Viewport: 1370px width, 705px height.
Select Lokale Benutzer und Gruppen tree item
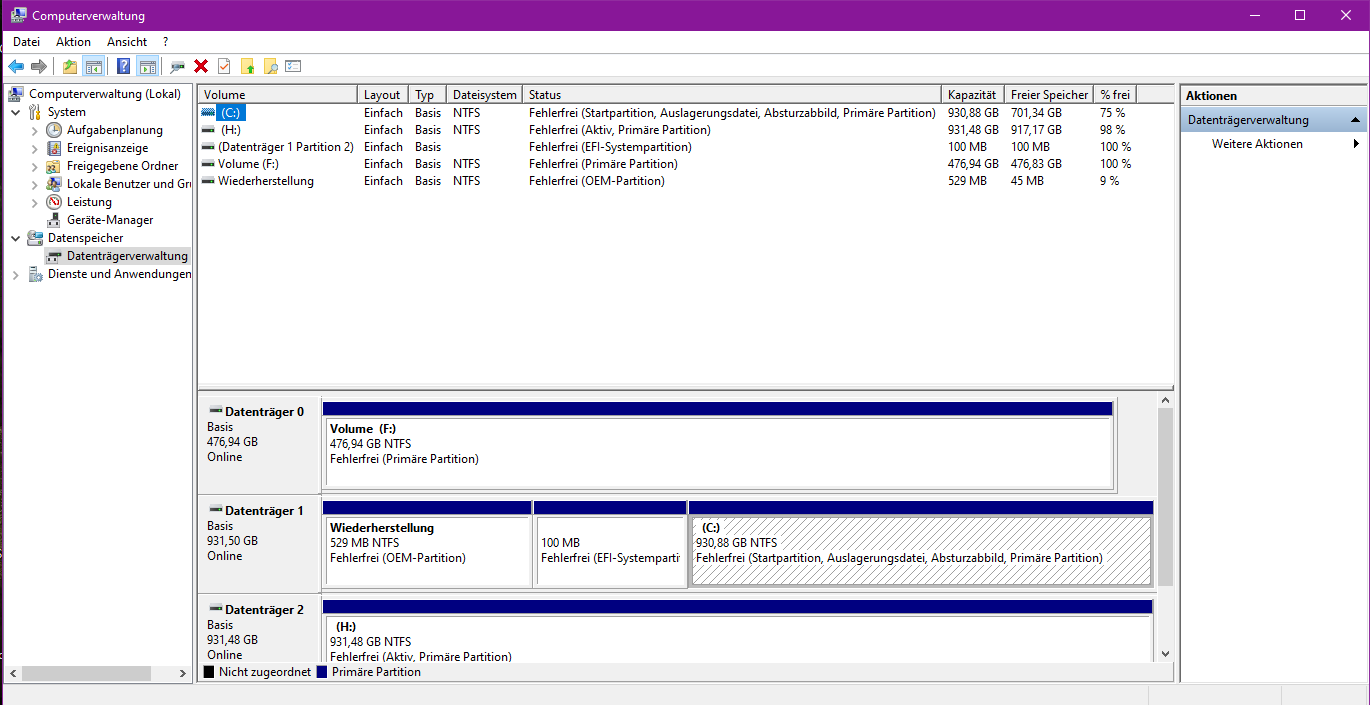point(129,184)
